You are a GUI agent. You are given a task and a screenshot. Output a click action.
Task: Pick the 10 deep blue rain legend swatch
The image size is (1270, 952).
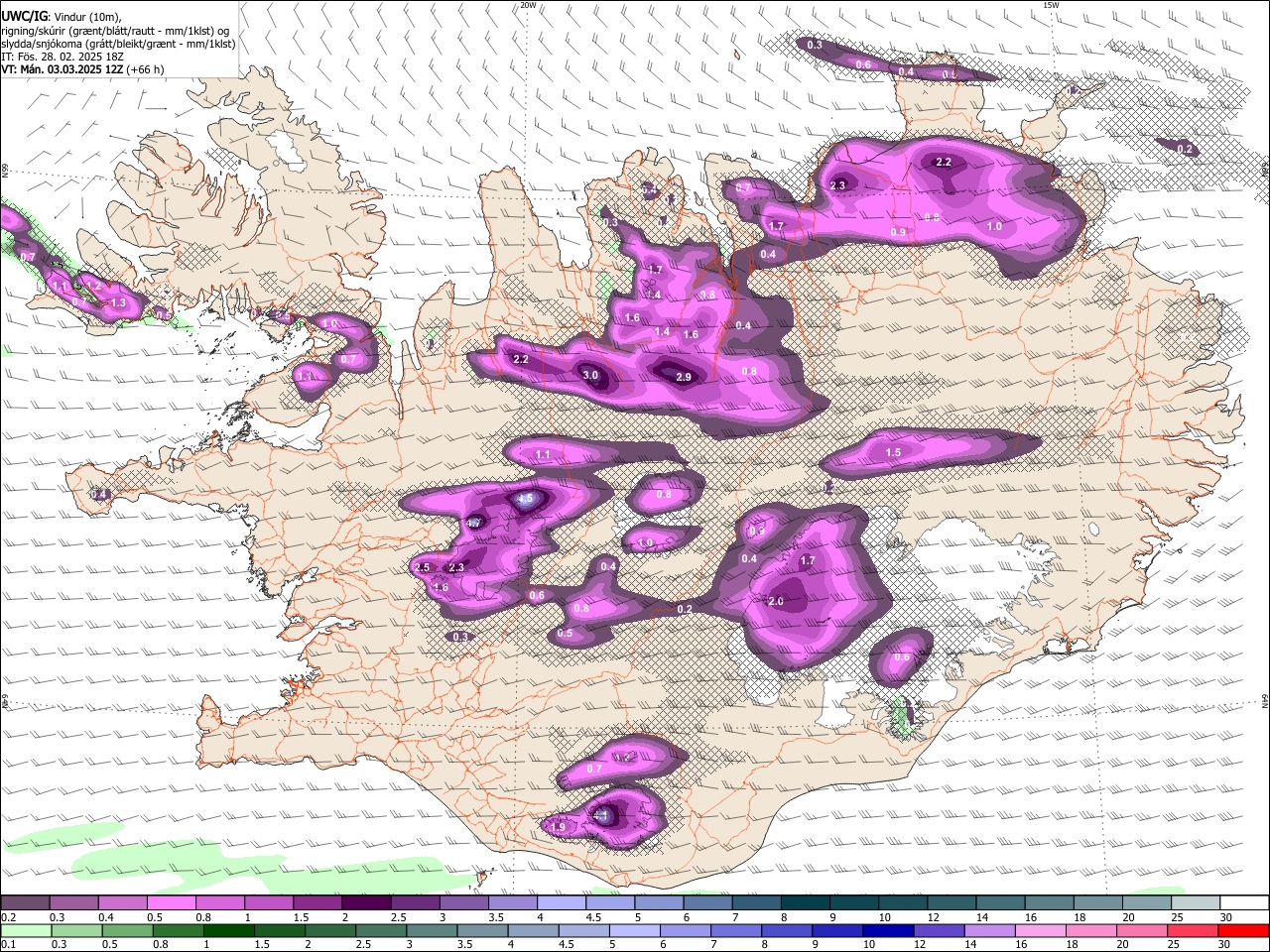[x=889, y=931]
